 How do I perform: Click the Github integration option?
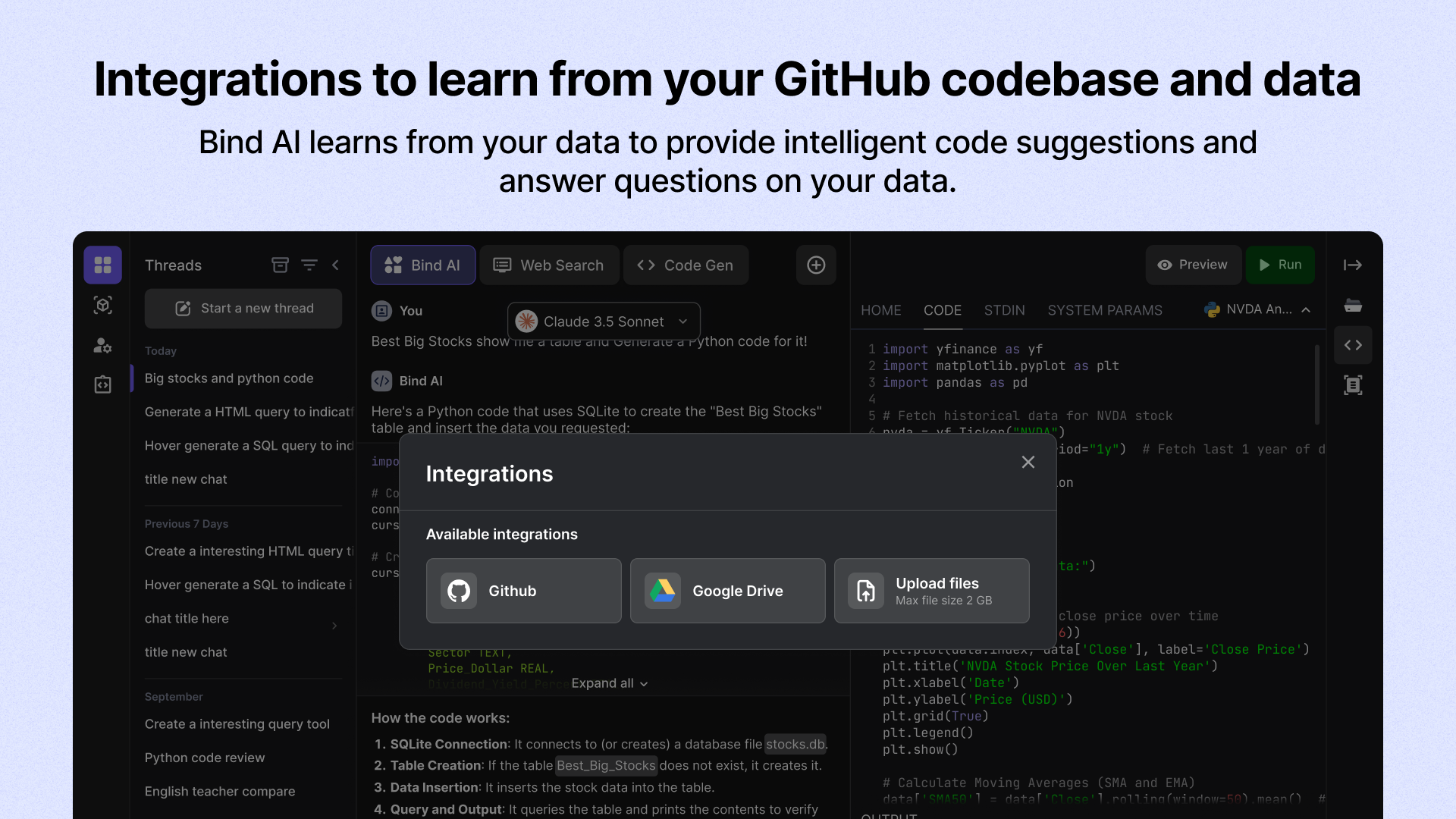point(523,590)
